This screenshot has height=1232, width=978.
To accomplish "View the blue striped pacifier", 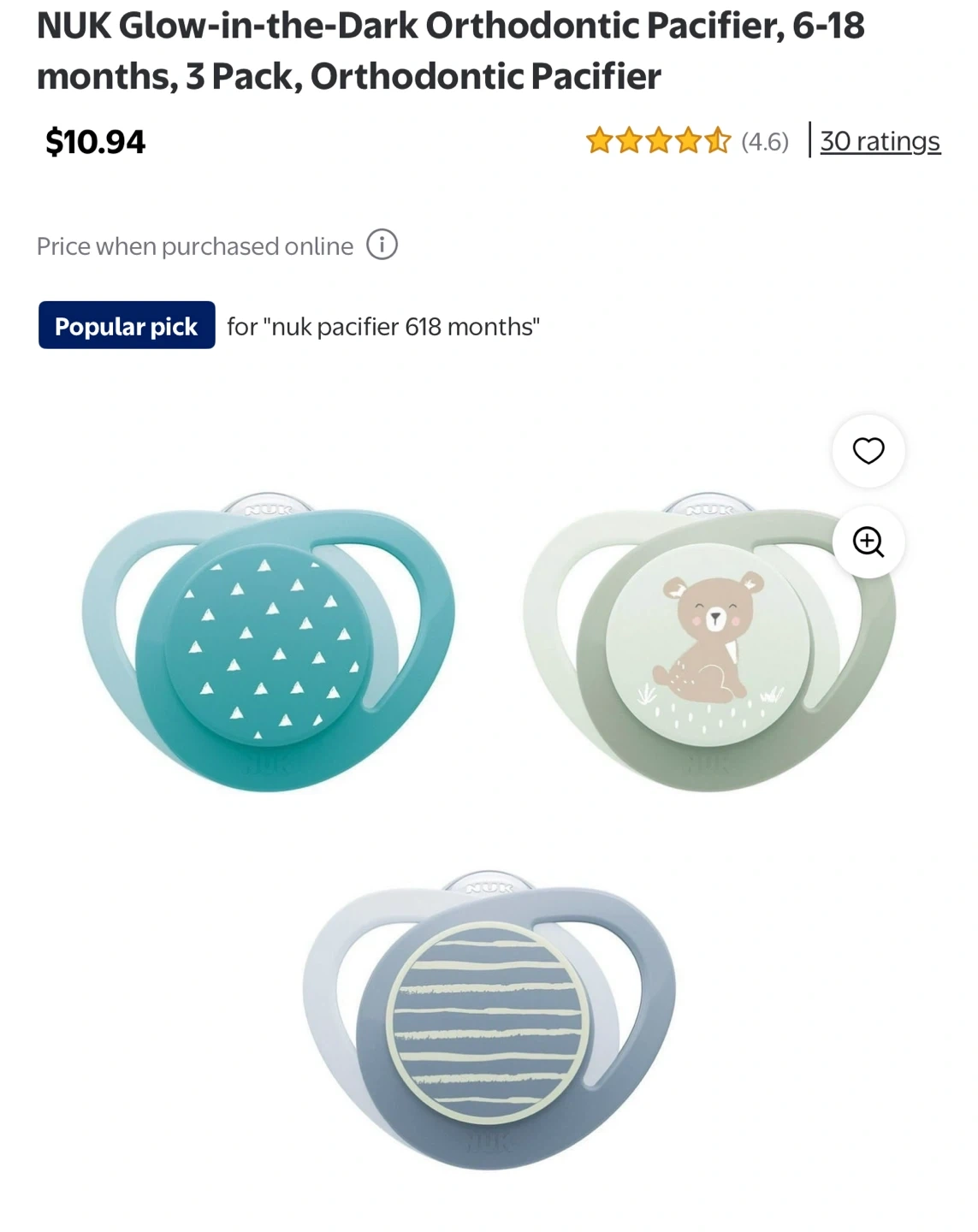I will [489, 1021].
